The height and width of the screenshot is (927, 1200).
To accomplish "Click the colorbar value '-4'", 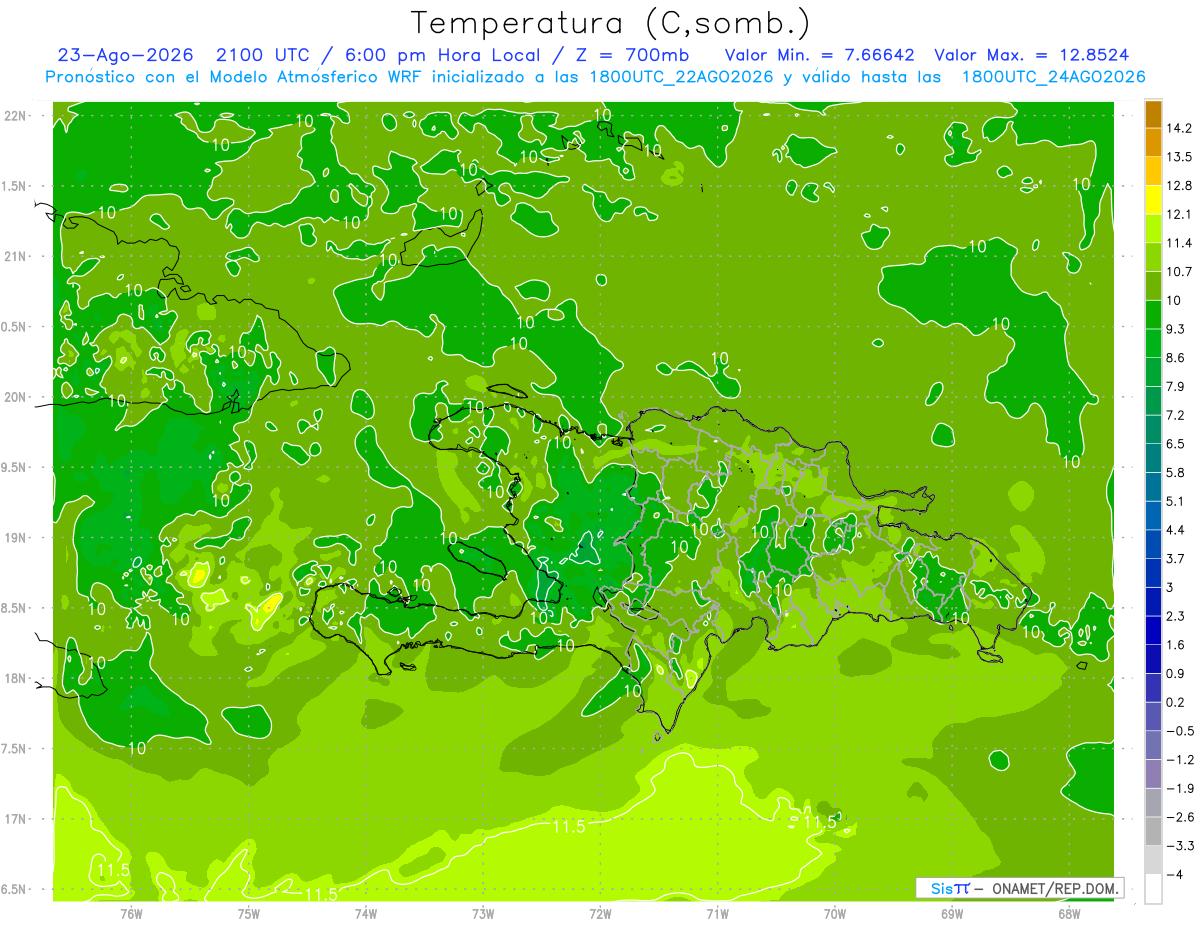I will pyautogui.click(x=1173, y=874).
